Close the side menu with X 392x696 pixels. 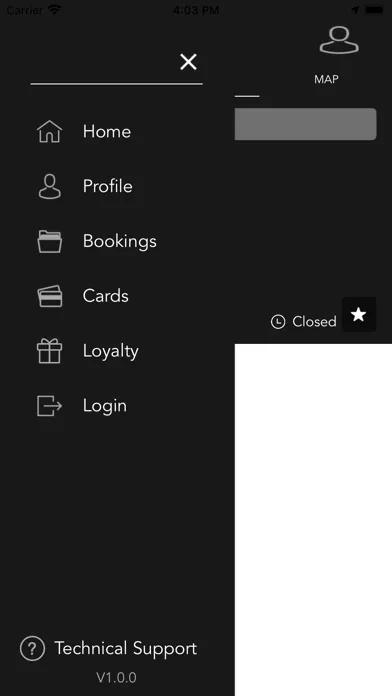click(x=188, y=62)
